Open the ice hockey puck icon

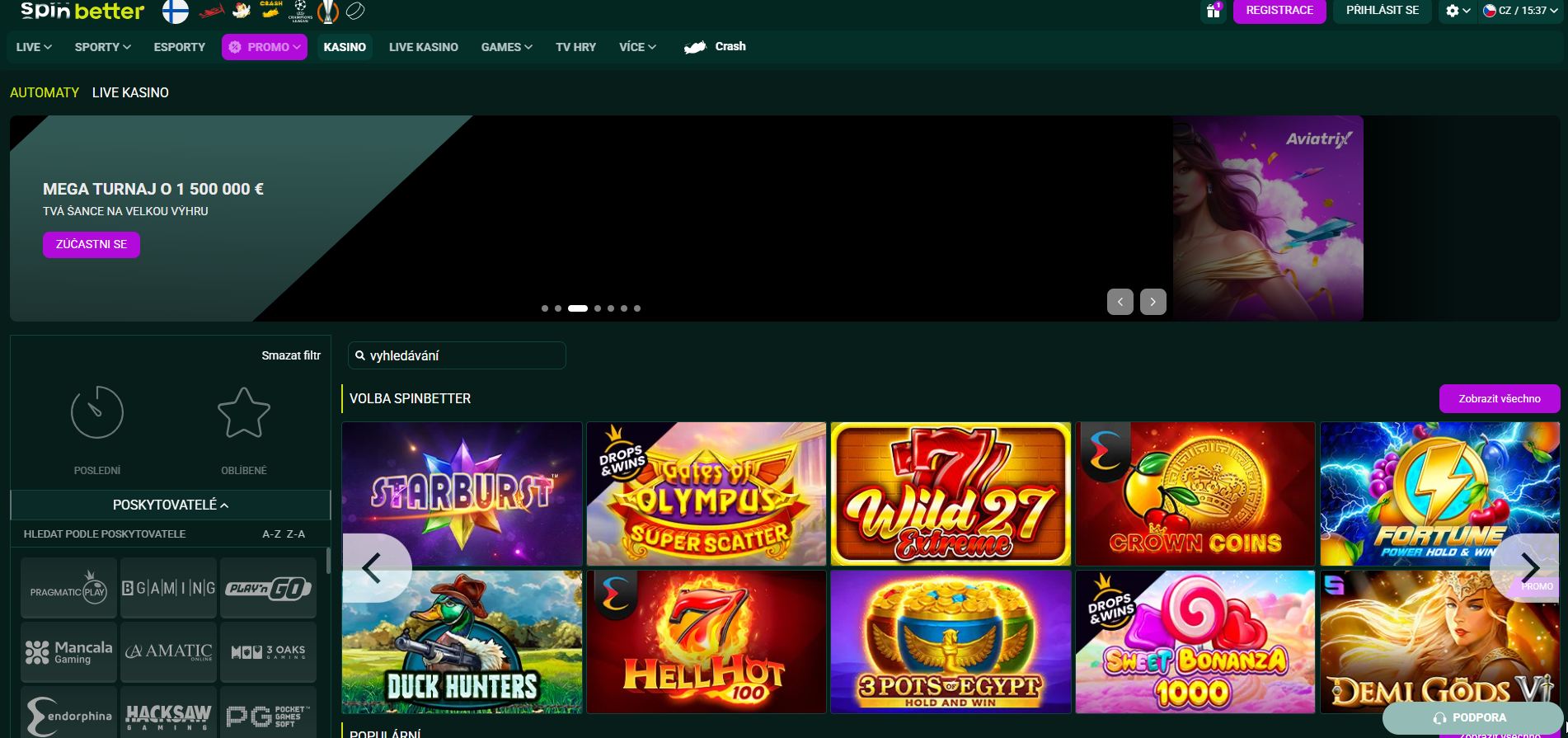[355, 11]
